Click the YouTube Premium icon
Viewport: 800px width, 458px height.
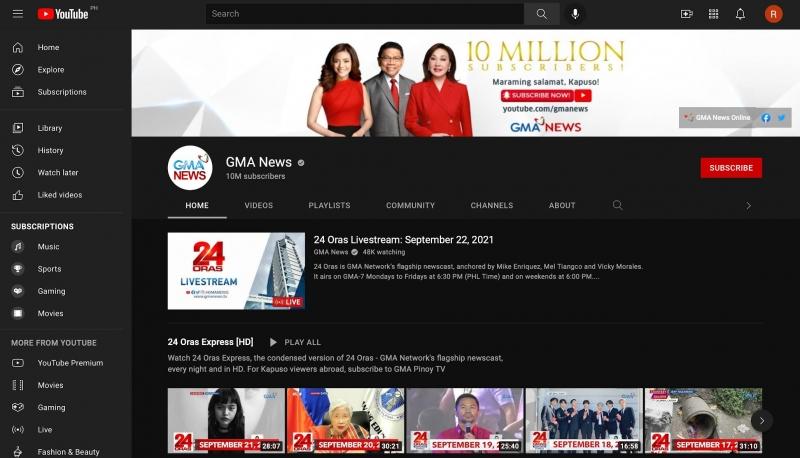click(x=18, y=363)
